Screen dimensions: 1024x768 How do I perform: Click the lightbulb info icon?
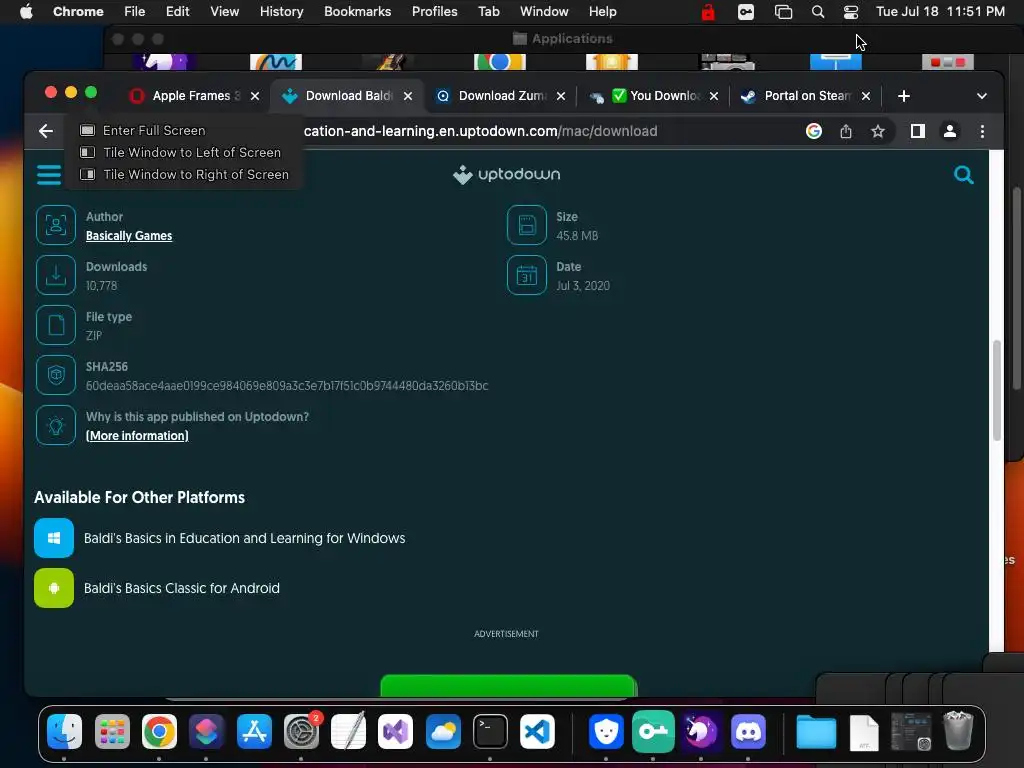coord(56,425)
